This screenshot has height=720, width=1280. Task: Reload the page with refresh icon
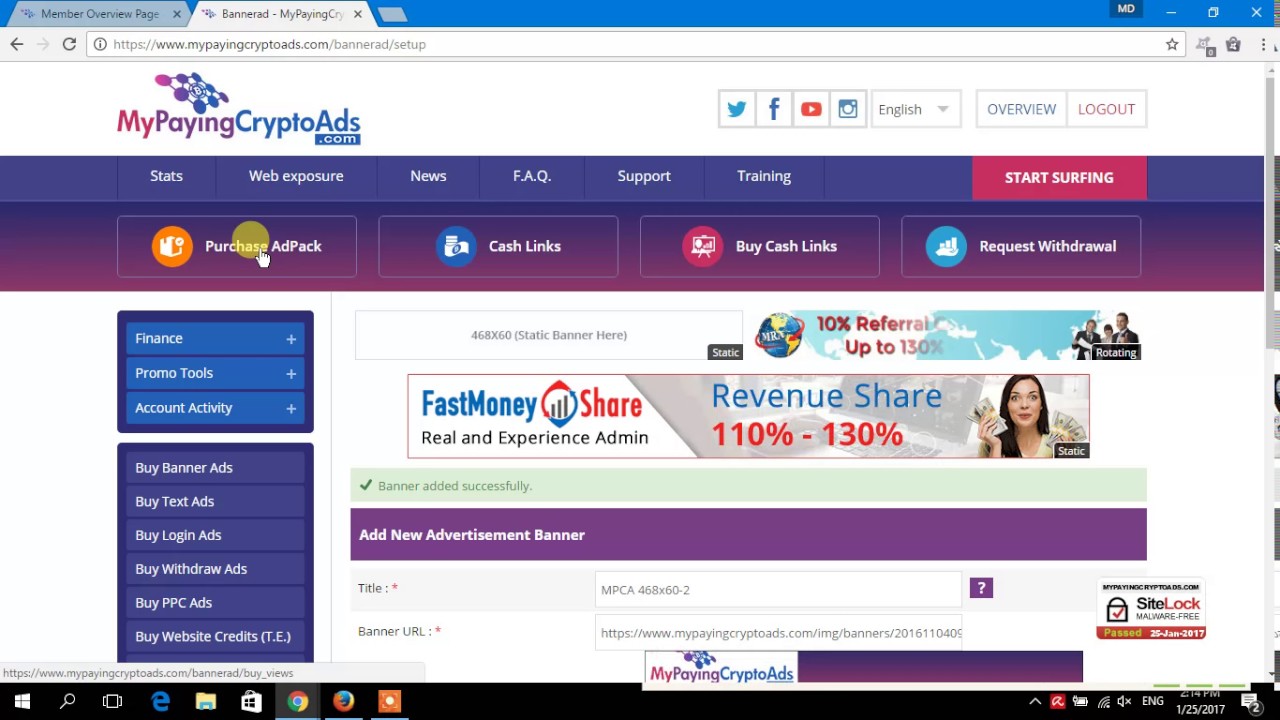(x=69, y=44)
